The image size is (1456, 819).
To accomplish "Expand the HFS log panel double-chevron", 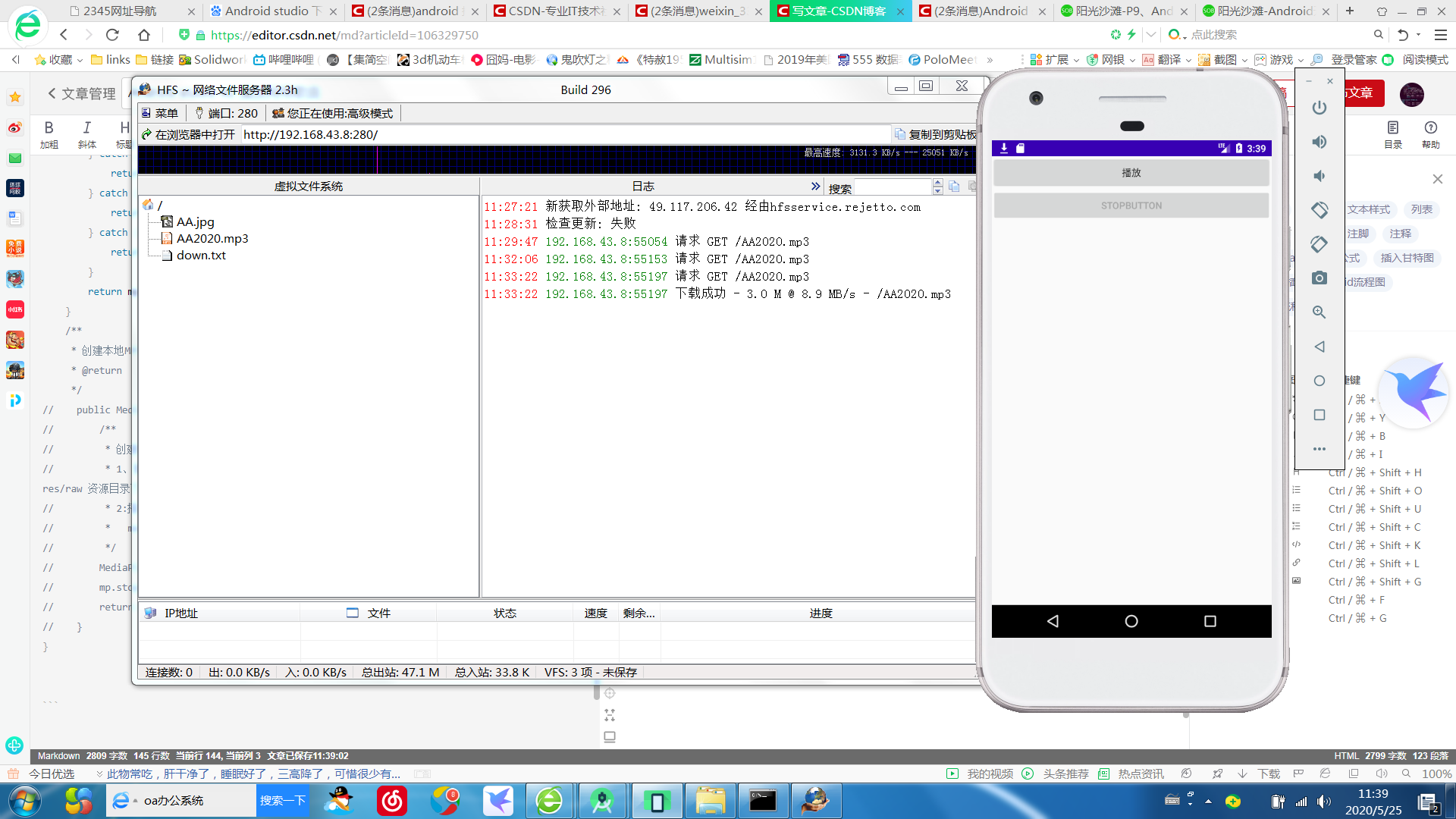I will pyautogui.click(x=815, y=186).
